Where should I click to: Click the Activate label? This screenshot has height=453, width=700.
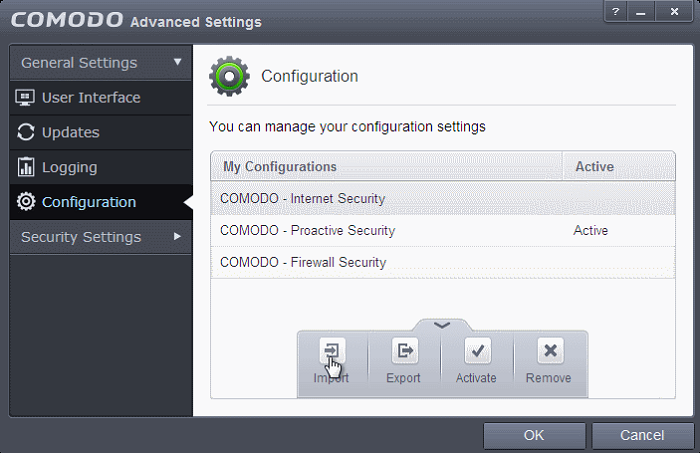pos(476,378)
